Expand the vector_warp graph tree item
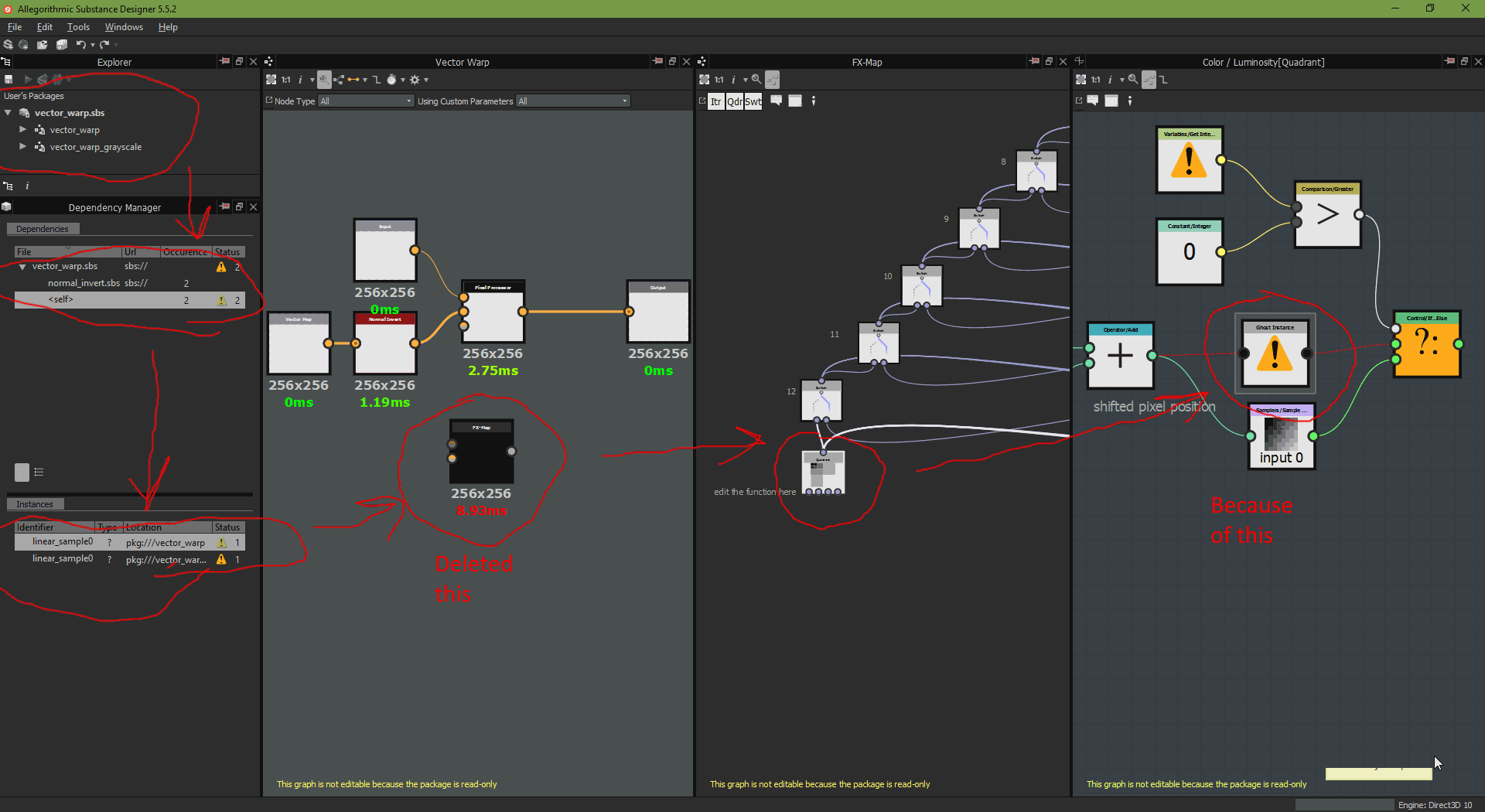This screenshot has width=1485, height=812. (x=23, y=130)
